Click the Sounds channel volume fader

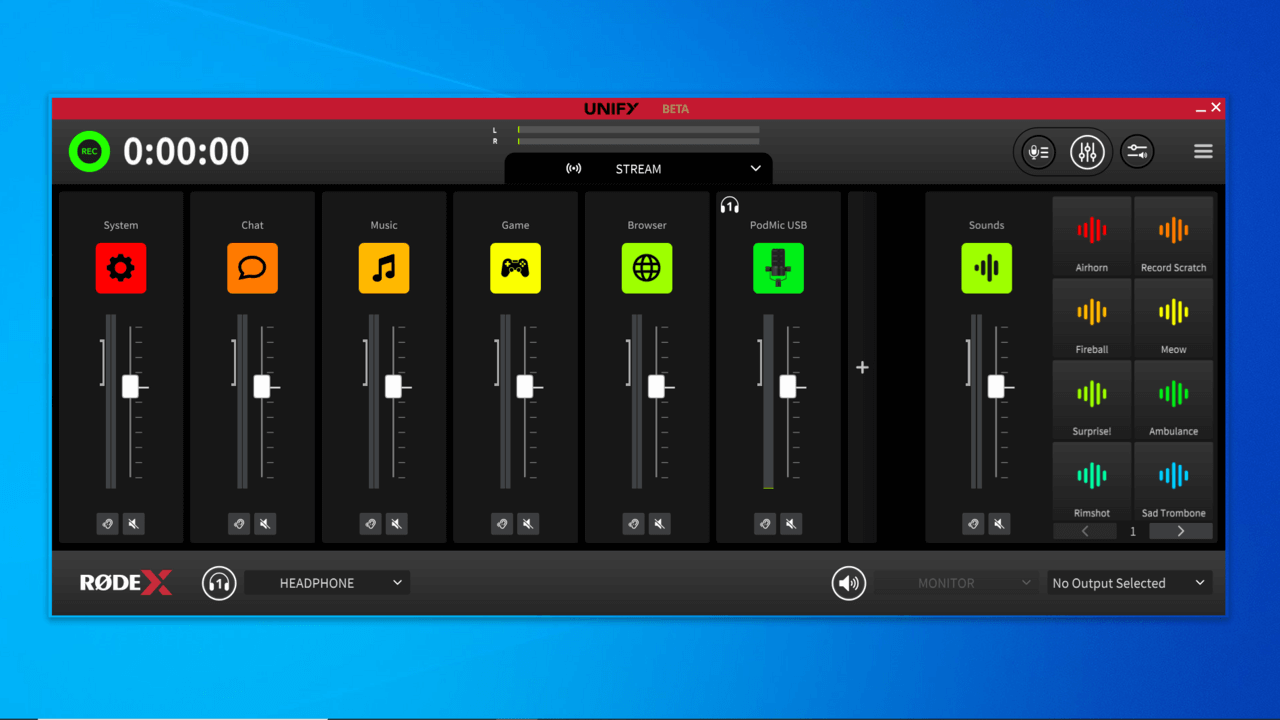tap(996, 387)
